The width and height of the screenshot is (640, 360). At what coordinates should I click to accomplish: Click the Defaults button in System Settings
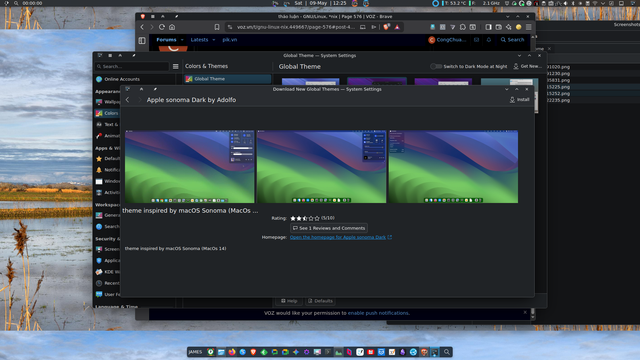[320, 301]
